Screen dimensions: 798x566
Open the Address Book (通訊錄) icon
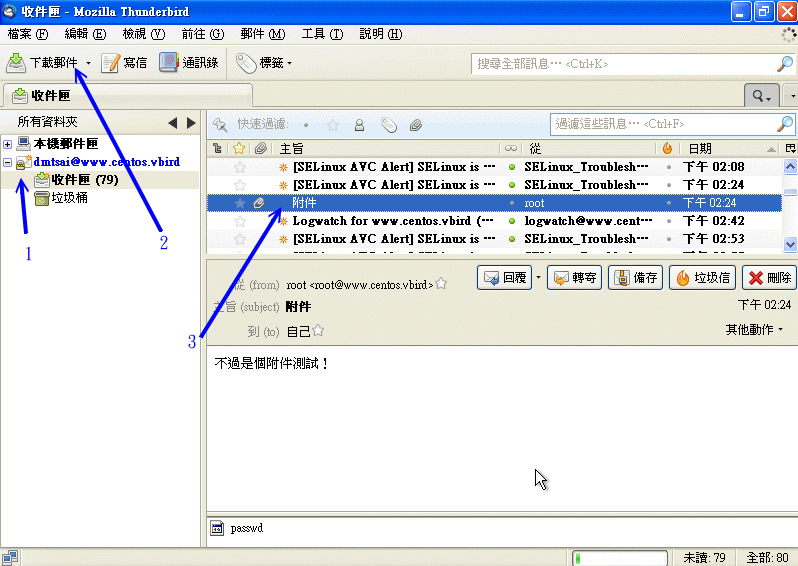click(169, 63)
